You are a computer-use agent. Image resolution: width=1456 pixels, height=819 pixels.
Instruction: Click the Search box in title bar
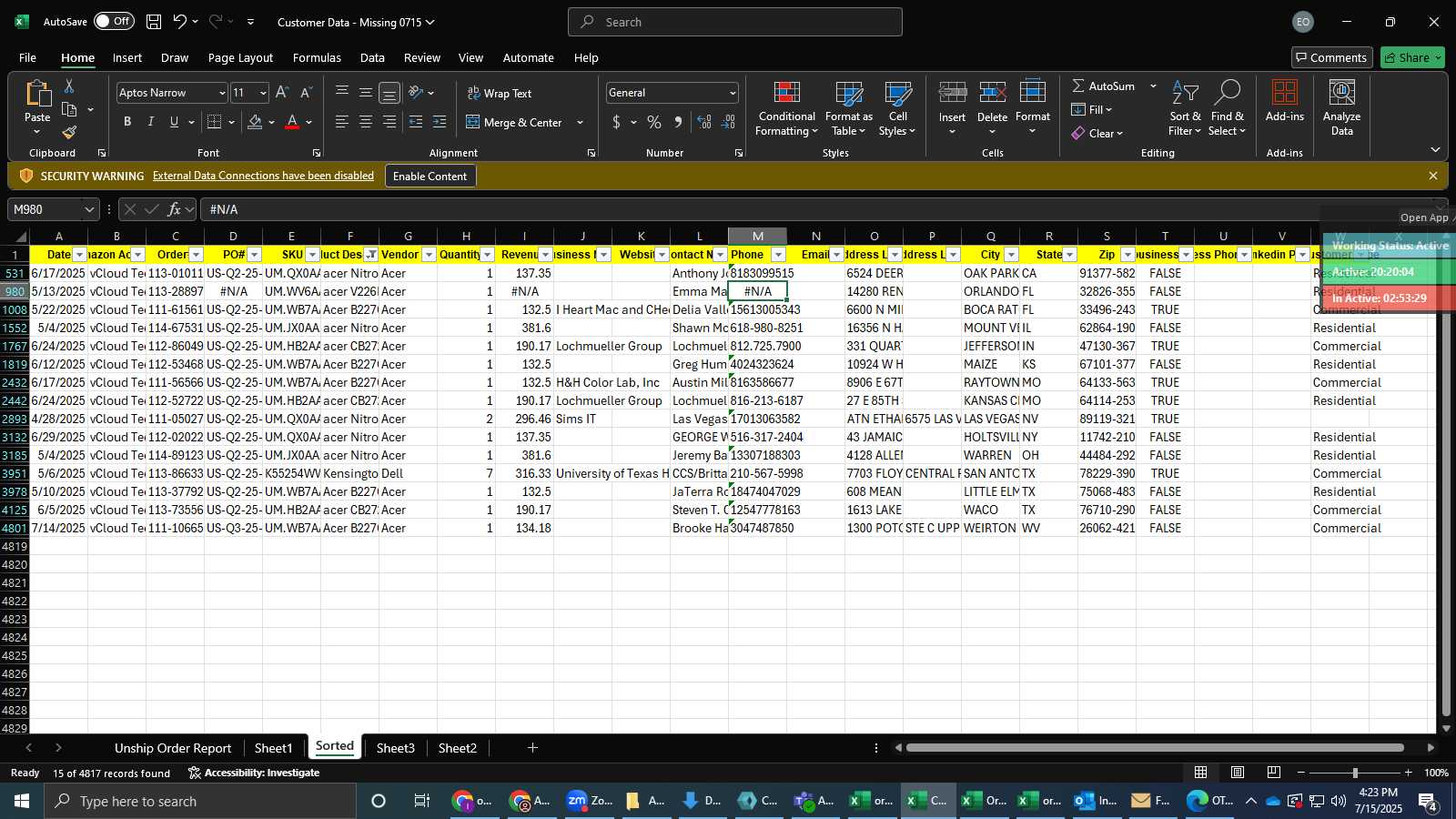[735, 22]
